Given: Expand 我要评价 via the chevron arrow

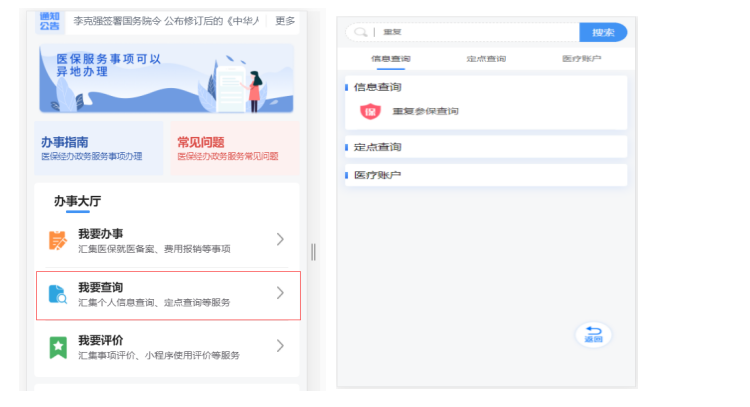Looking at the screenshot, I should pyautogui.click(x=280, y=347).
